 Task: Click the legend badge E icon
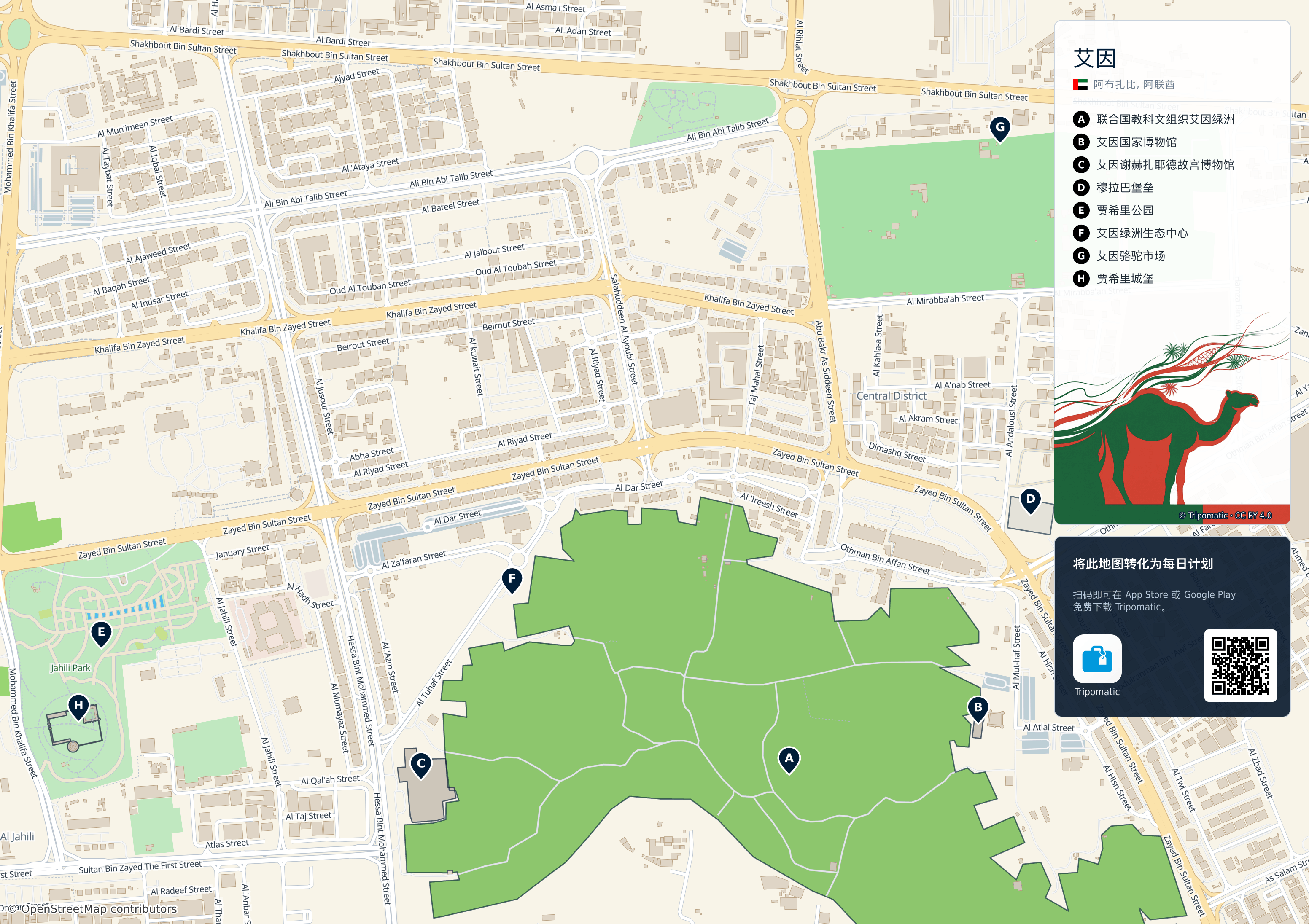(x=1081, y=210)
